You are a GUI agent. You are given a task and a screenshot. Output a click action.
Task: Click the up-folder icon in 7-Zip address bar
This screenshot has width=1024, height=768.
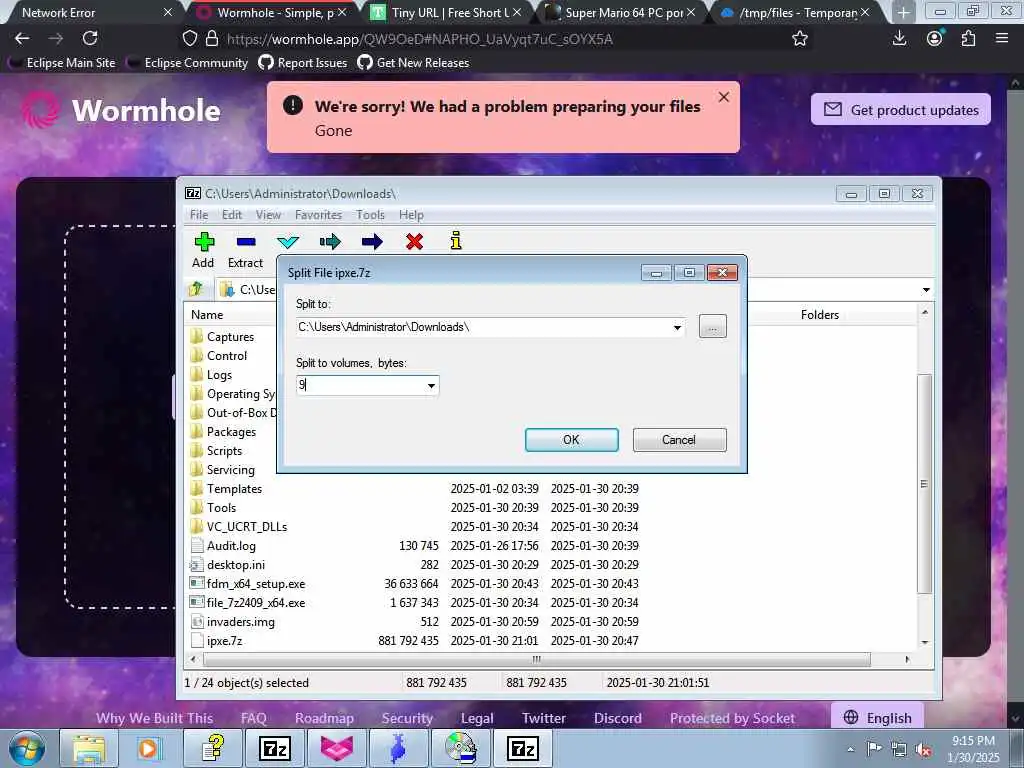(196, 289)
